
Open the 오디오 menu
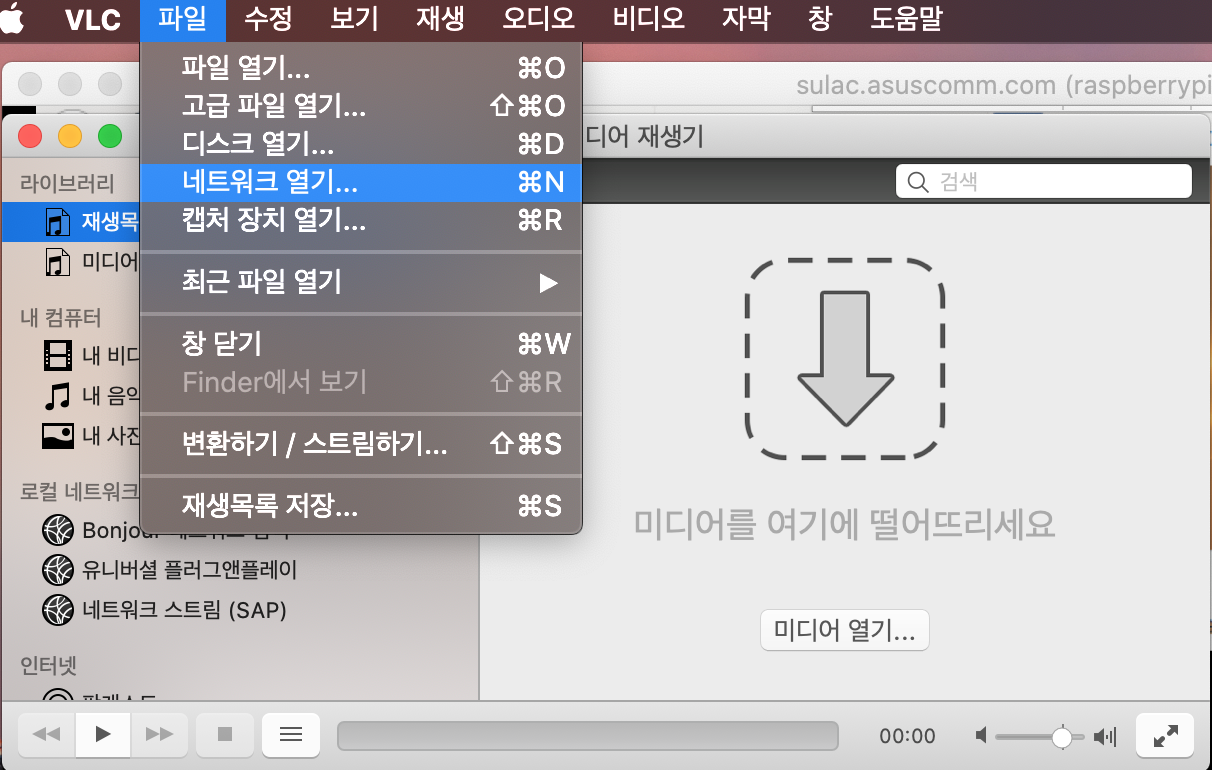539,19
